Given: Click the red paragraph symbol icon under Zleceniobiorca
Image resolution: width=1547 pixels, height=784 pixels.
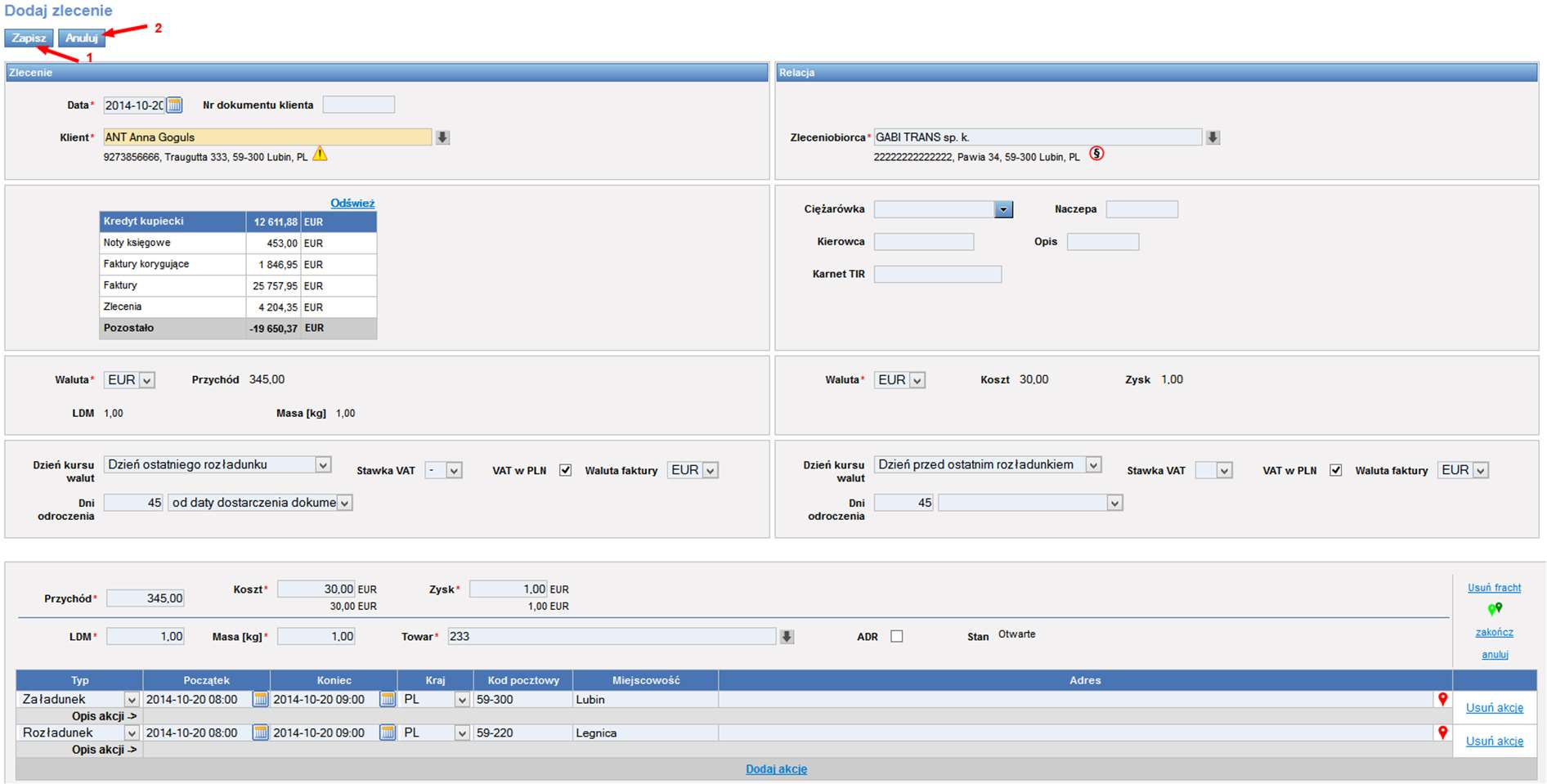Looking at the screenshot, I should (1096, 154).
